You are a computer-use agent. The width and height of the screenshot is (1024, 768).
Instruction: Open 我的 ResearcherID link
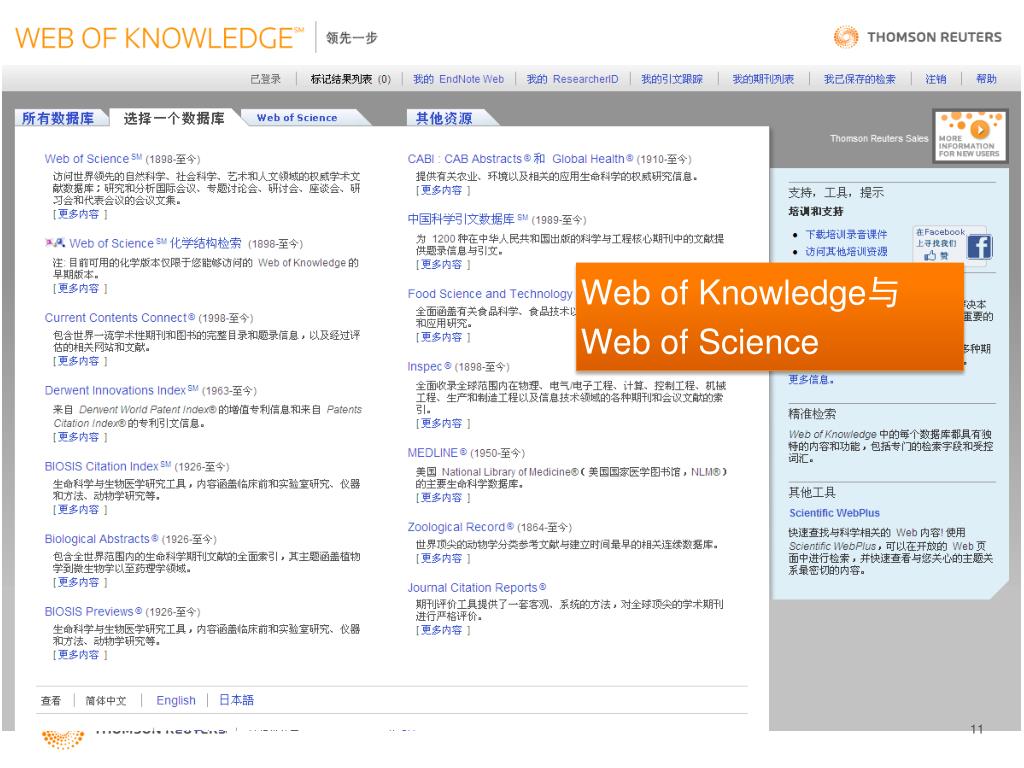pyautogui.click(x=573, y=79)
